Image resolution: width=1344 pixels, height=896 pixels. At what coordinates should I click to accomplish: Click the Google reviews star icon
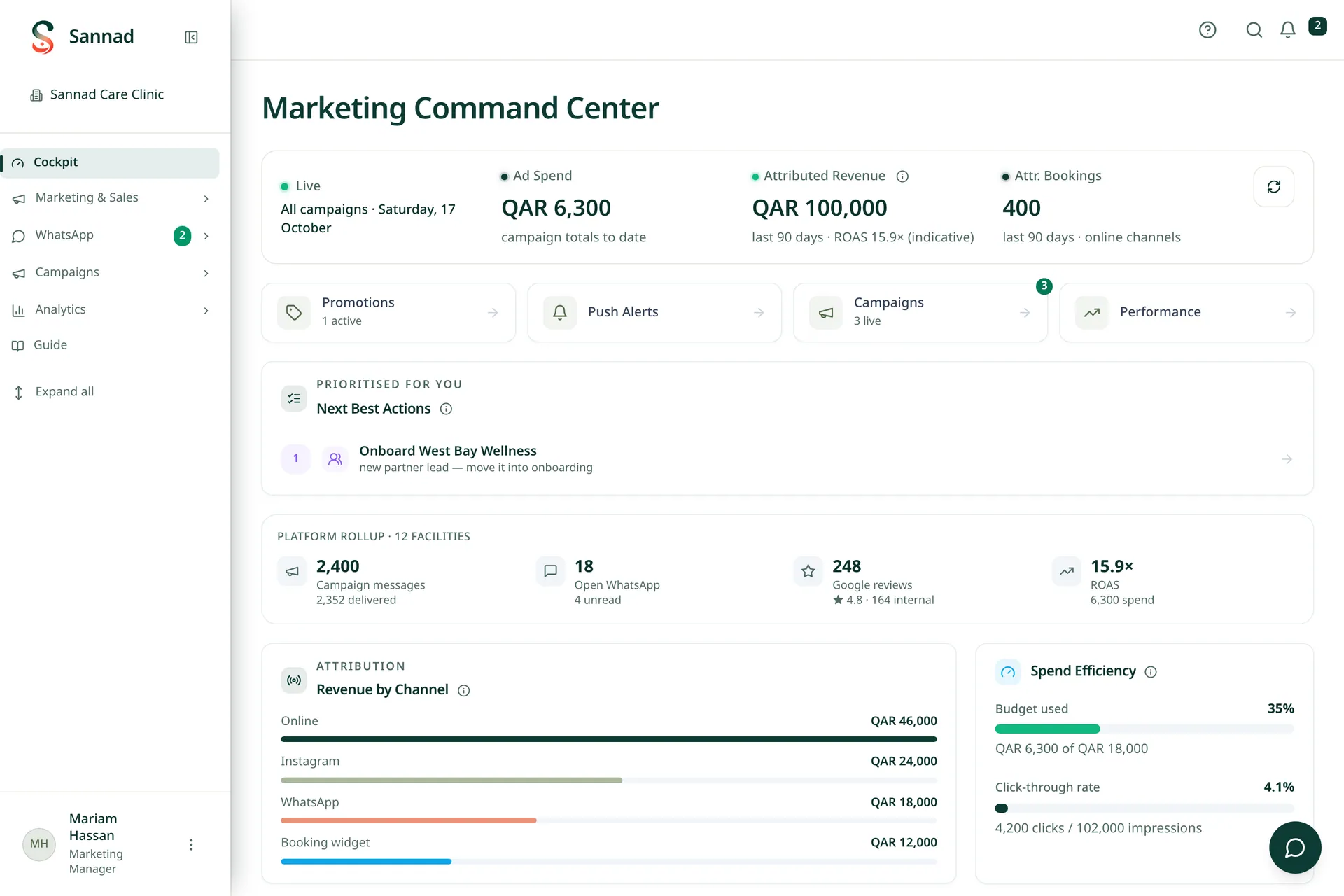808,571
